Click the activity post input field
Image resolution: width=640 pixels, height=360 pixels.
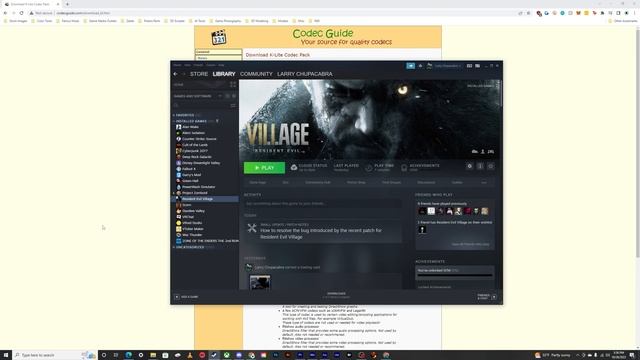[x=322, y=203]
